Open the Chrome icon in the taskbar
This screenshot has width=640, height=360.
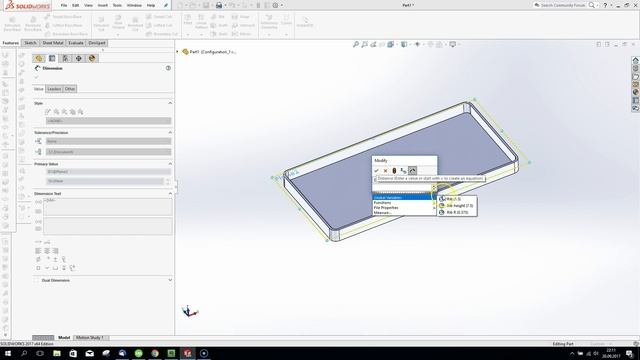[x=155, y=353]
